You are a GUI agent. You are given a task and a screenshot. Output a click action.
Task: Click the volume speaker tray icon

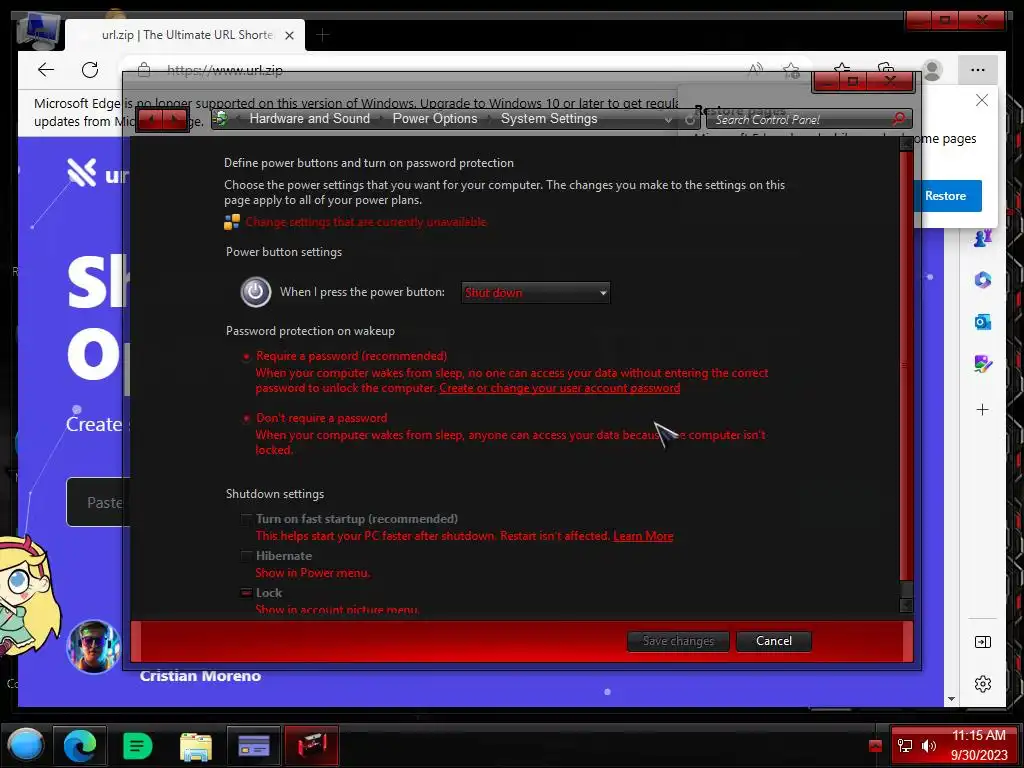pos(928,746)
